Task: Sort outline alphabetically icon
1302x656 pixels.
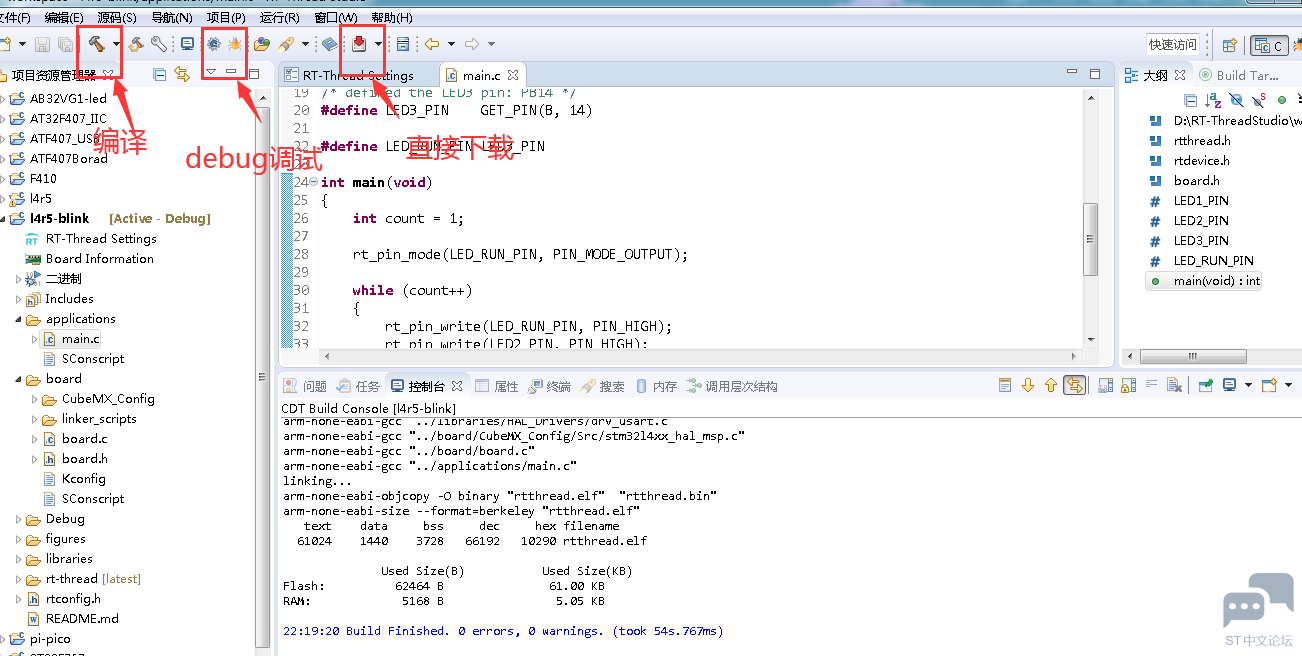Action: pos(1213,100)
